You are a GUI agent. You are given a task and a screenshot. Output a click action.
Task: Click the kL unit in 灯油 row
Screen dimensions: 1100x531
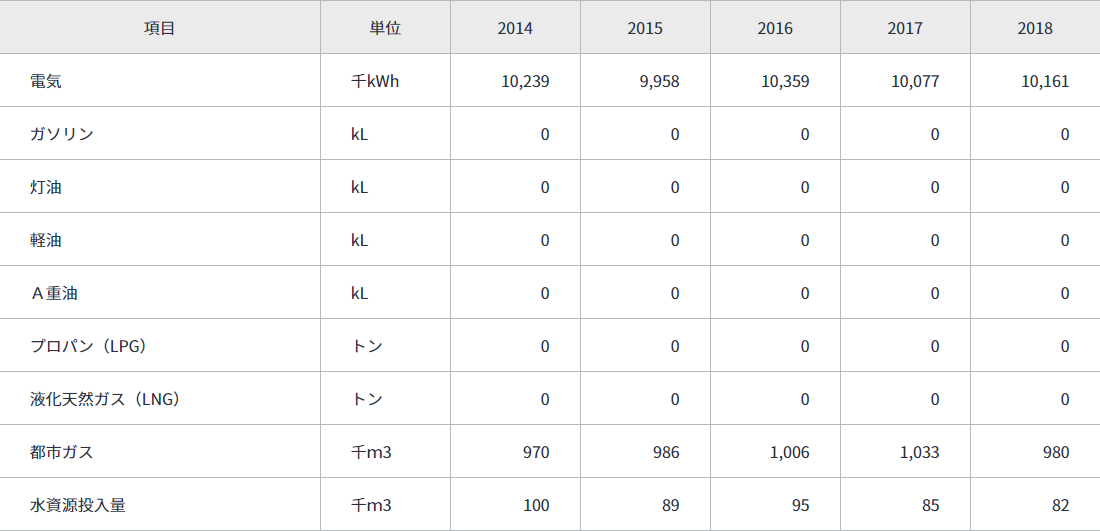tap(359, 187)
